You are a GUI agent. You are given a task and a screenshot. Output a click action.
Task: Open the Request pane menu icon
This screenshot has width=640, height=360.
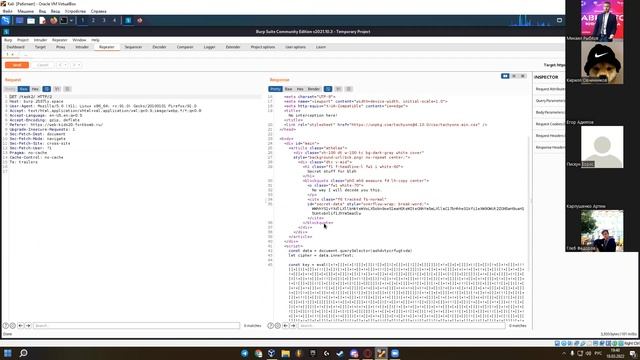(67, 89)
